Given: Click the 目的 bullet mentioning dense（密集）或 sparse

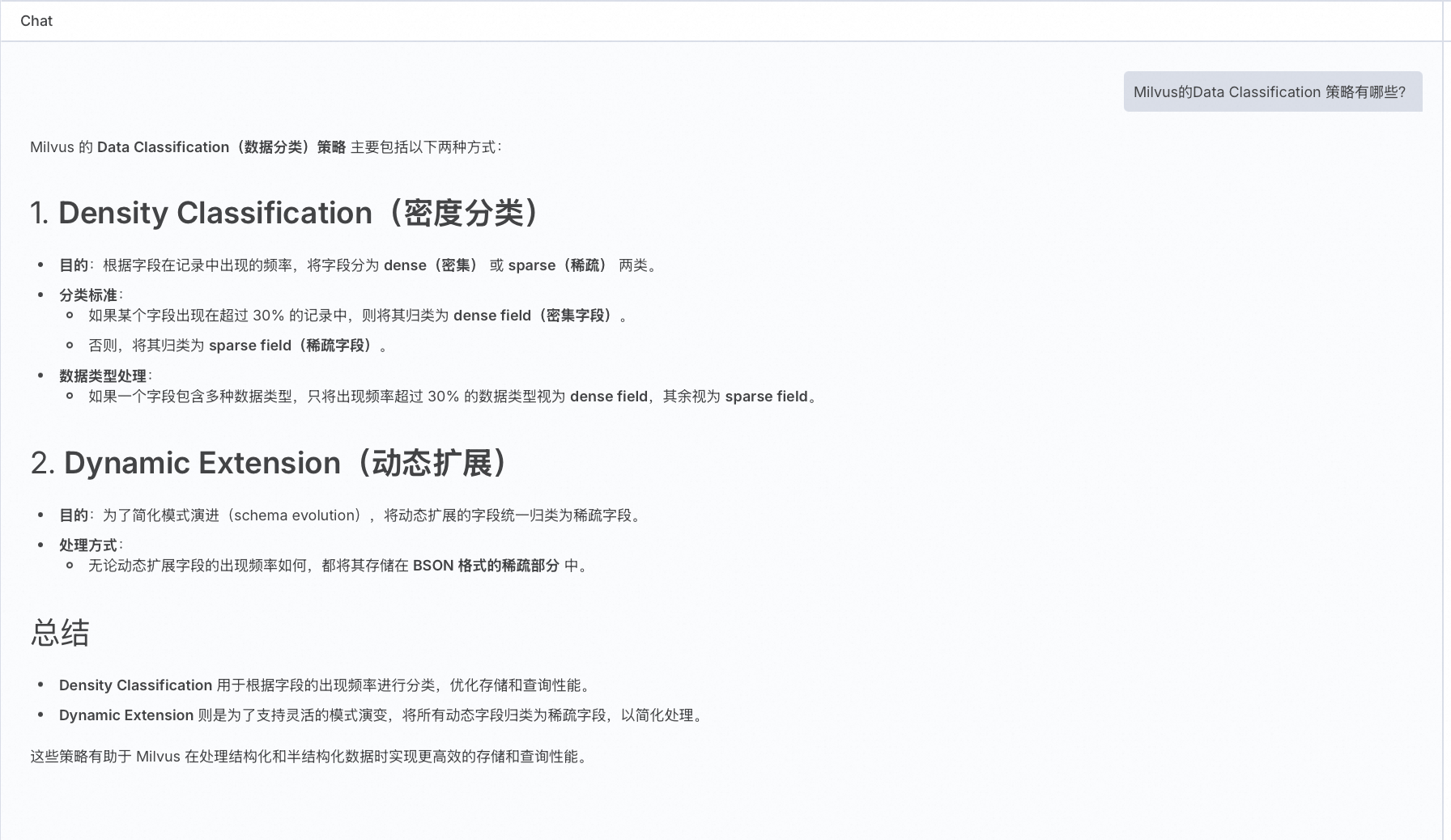Looking at the screenshot, I should [358, 265].
